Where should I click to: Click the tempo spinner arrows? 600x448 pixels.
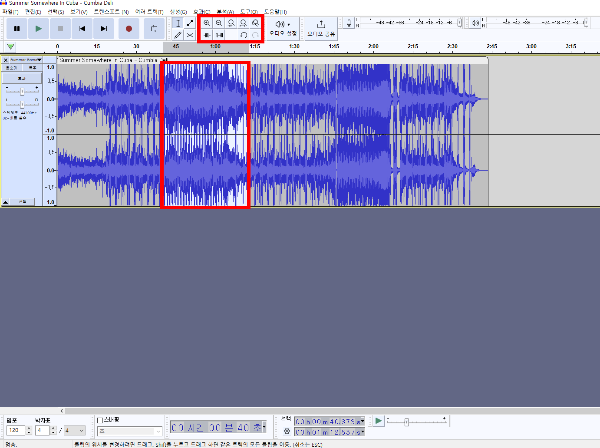29,430
